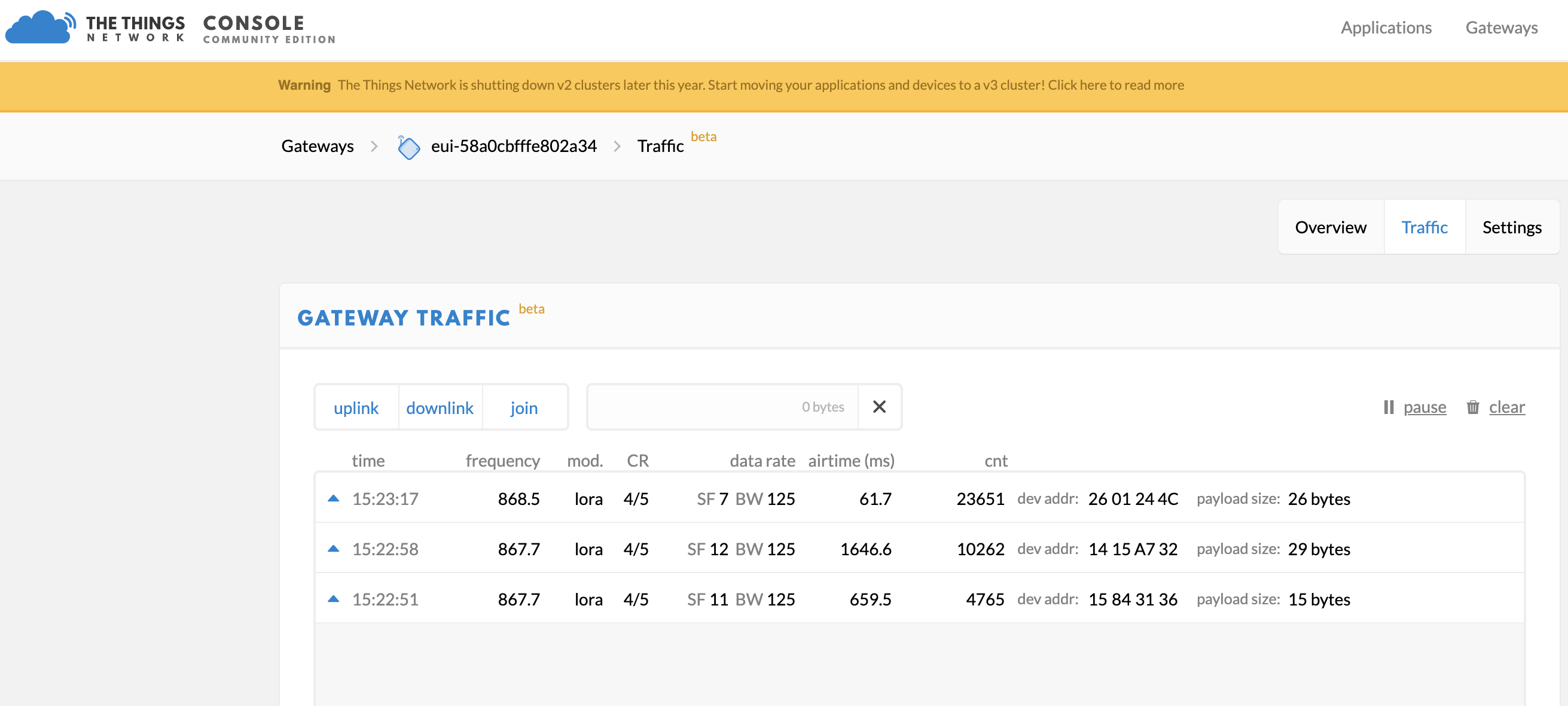
Task: Click the pause icon
Action: tap(1389, 407)
